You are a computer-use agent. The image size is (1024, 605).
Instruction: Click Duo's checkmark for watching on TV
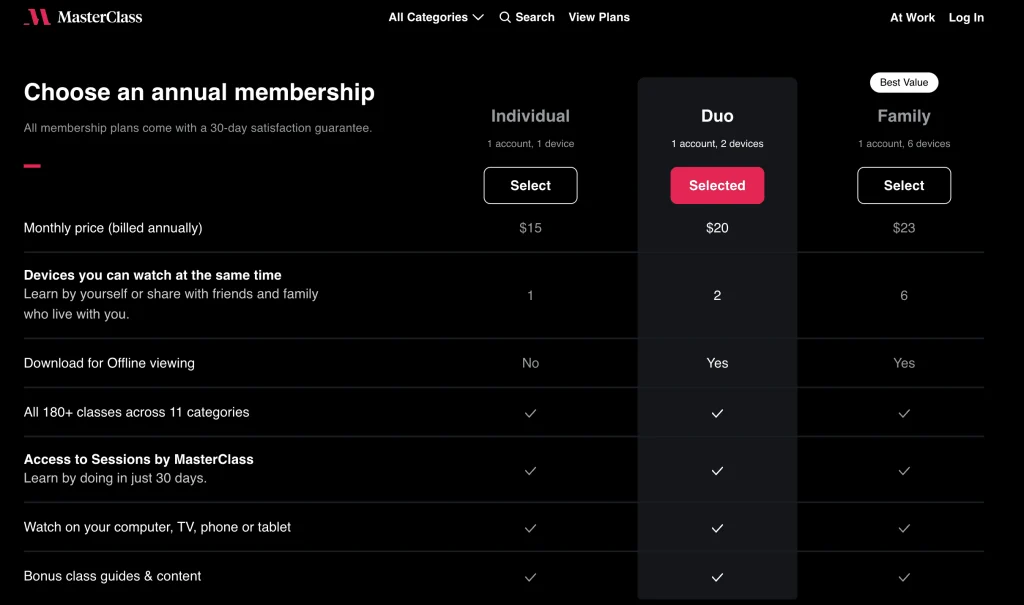(717, 527)
